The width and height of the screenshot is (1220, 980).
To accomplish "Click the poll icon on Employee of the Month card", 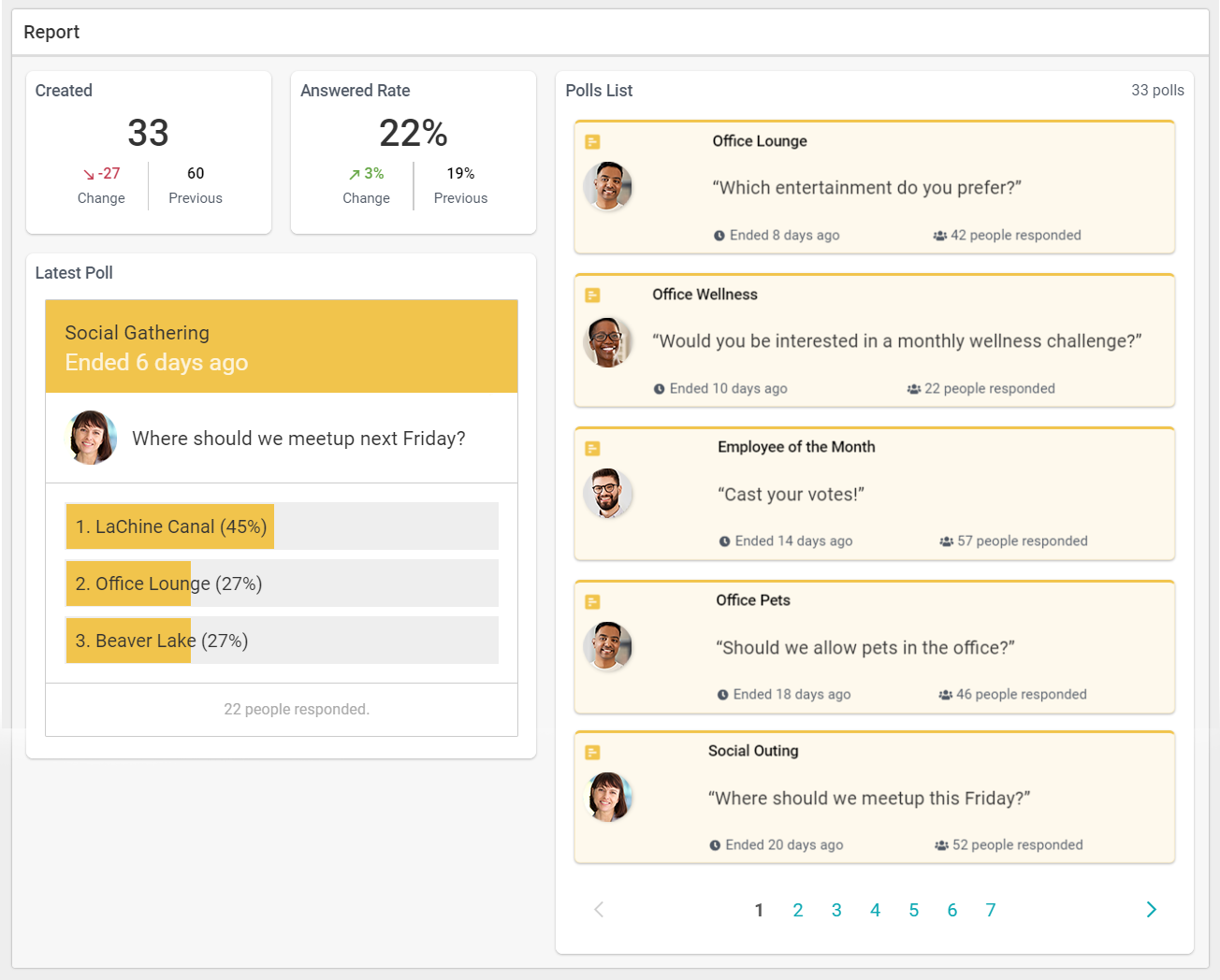I will tap(592, 449).
